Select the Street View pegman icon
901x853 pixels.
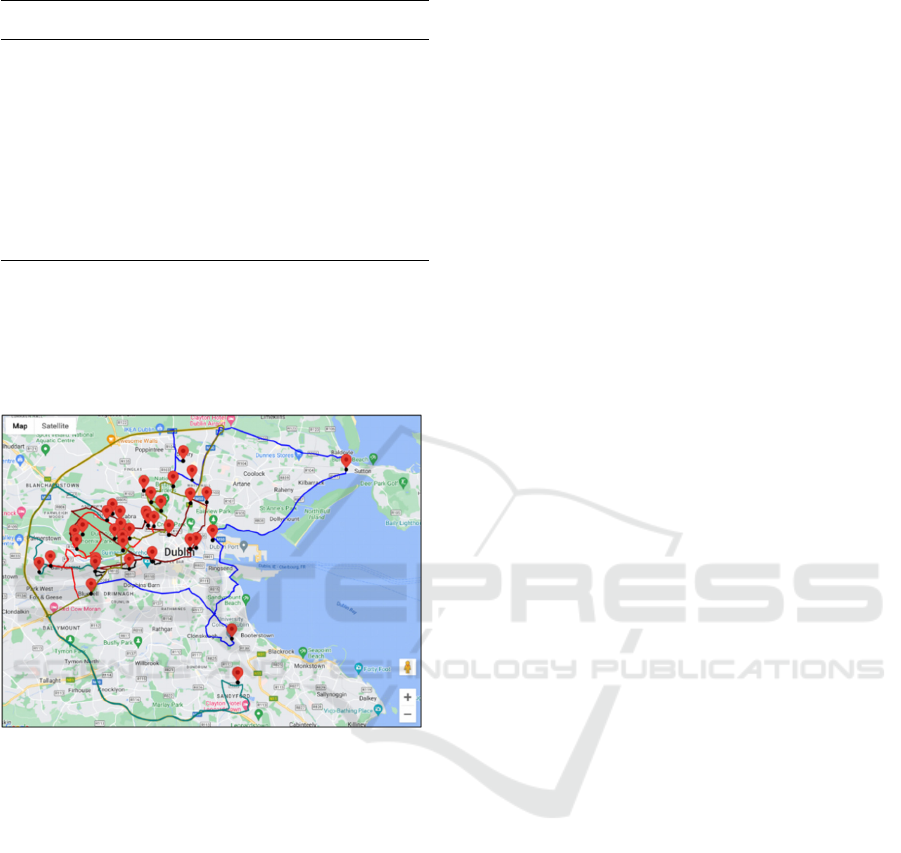pos(407,667)
